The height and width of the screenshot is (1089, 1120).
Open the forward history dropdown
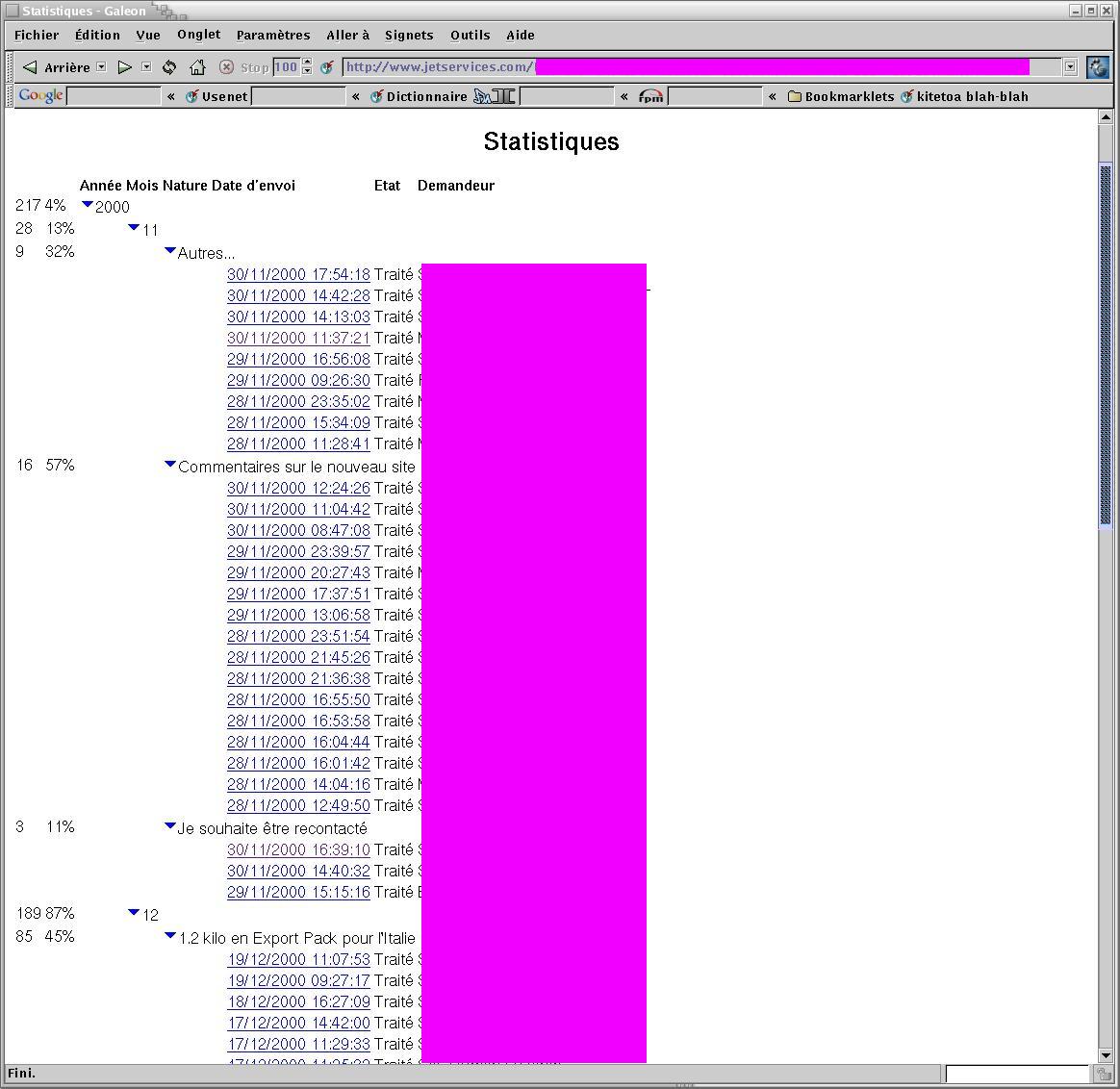click(x=146, y=66)
